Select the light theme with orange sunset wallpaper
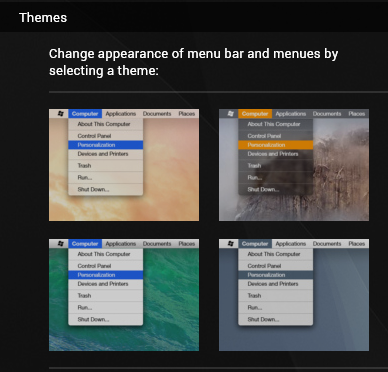388x372 pixels. click(x=124, y=165)
